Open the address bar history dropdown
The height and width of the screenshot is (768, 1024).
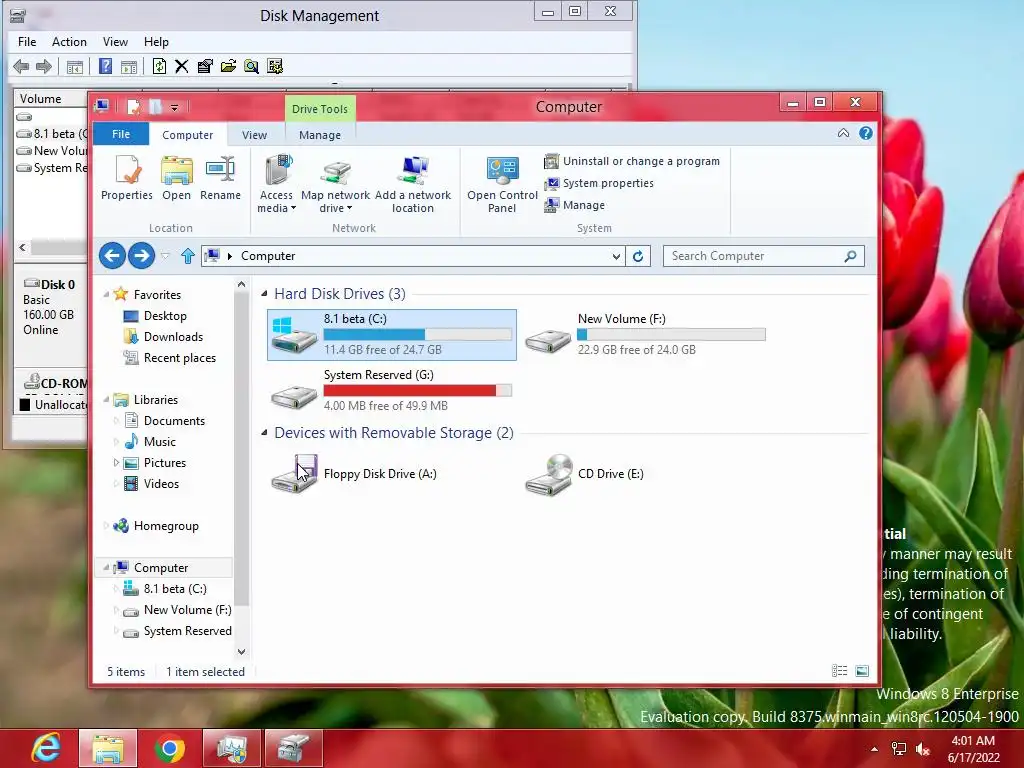pyautogui.click(x=616, y=256)
